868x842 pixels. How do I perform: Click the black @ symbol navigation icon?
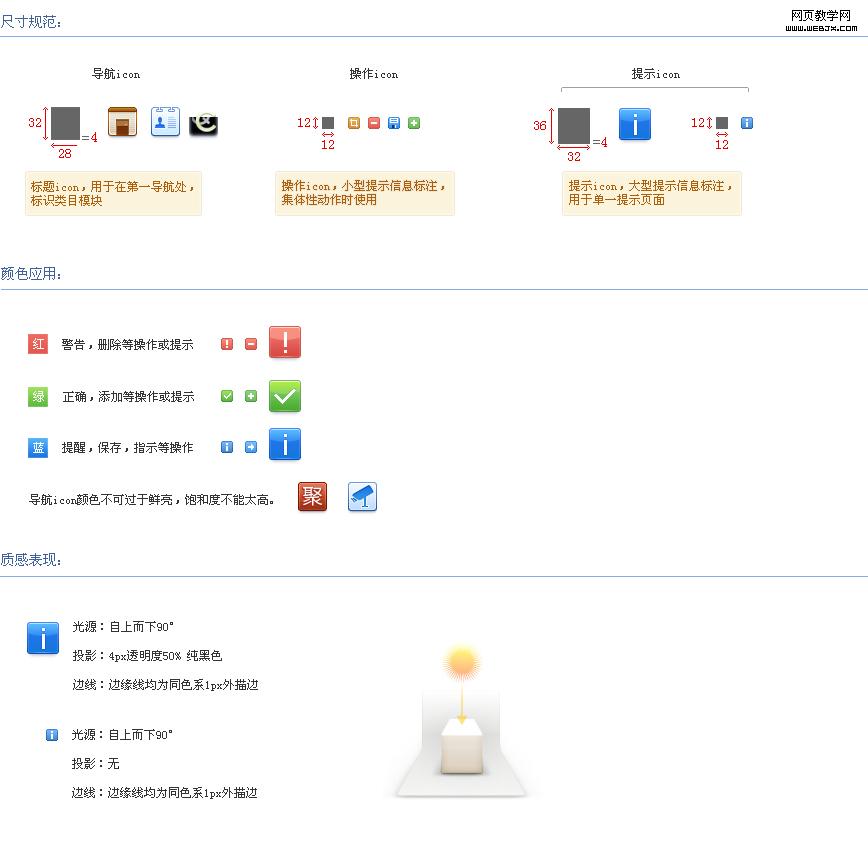coord(204,123)
